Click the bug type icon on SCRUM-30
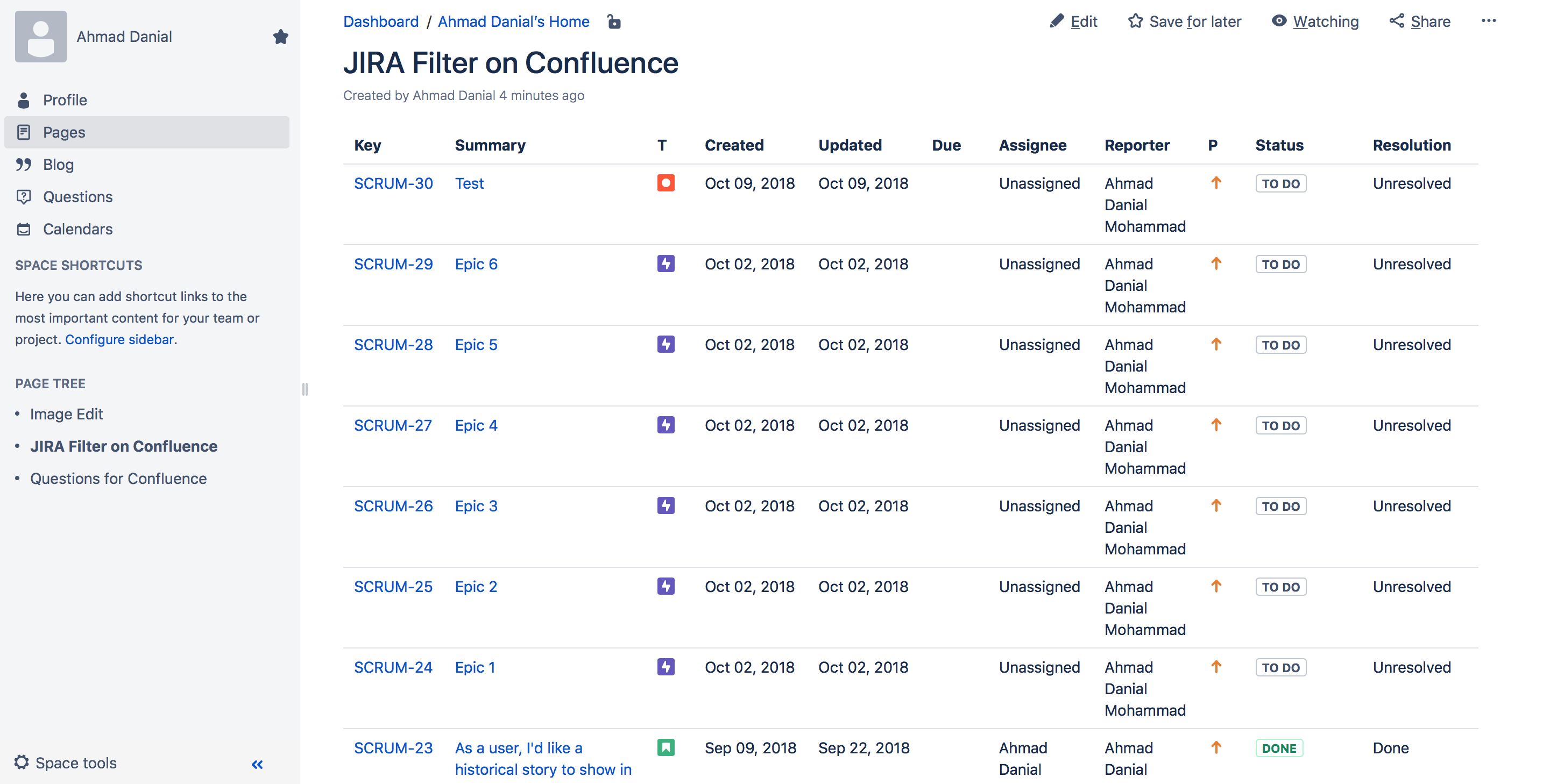1543x784 pixels. tap(666, 183)
